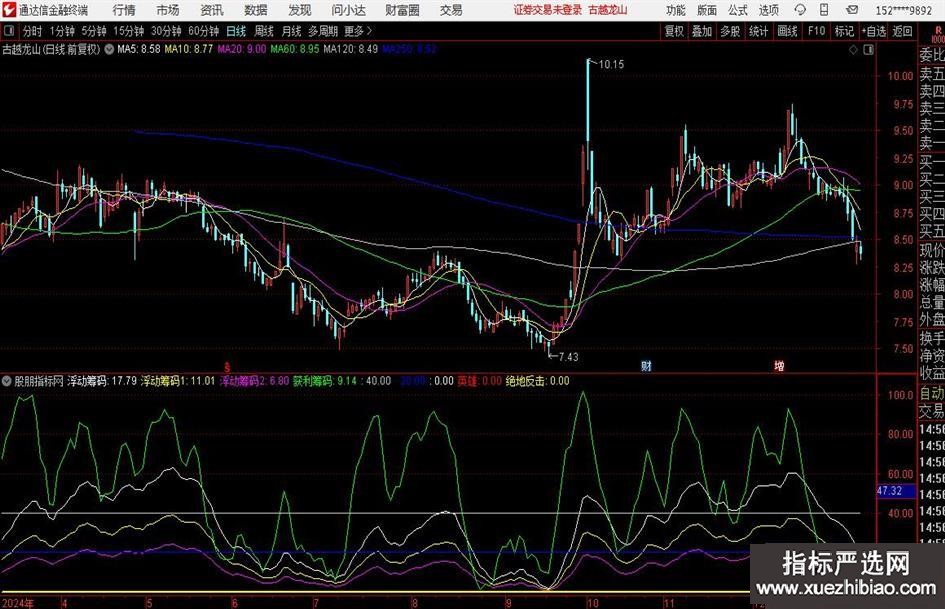The image size is (945, 609).
Task: Click the R 1000 badge at right
Action: 938,34
